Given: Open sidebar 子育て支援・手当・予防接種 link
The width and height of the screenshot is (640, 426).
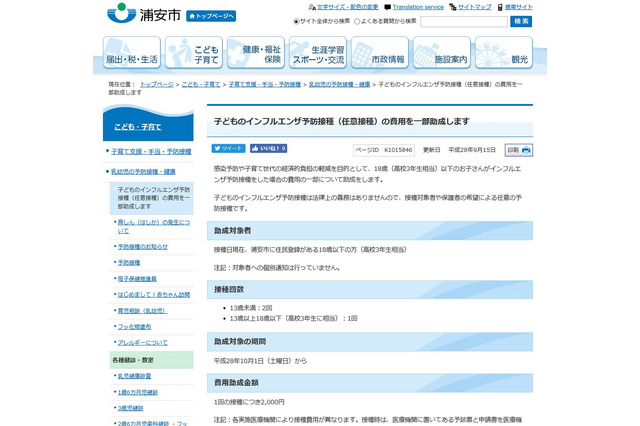Looking at the screenshot, I should click(x=151, y=152).
